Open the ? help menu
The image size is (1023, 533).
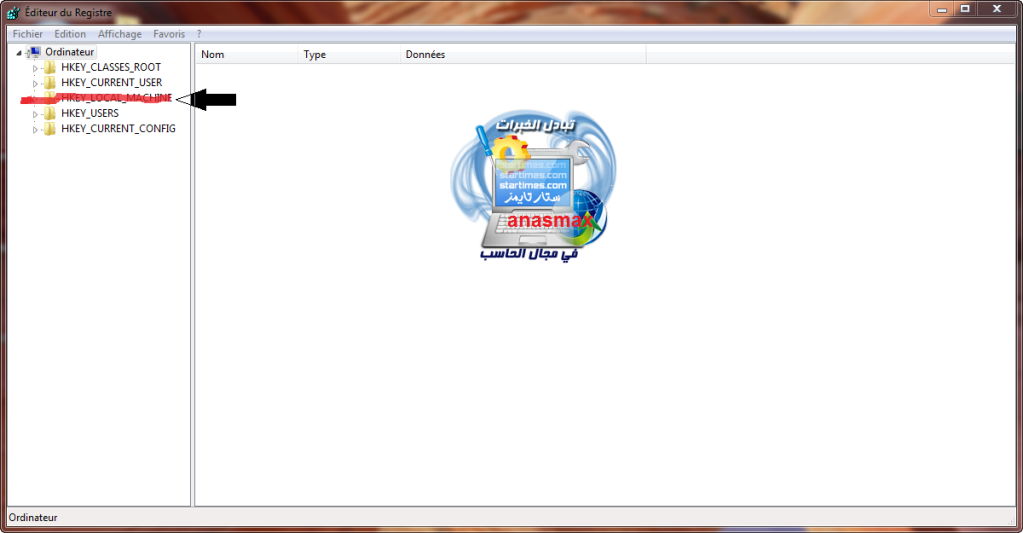(x=199, y=34)
